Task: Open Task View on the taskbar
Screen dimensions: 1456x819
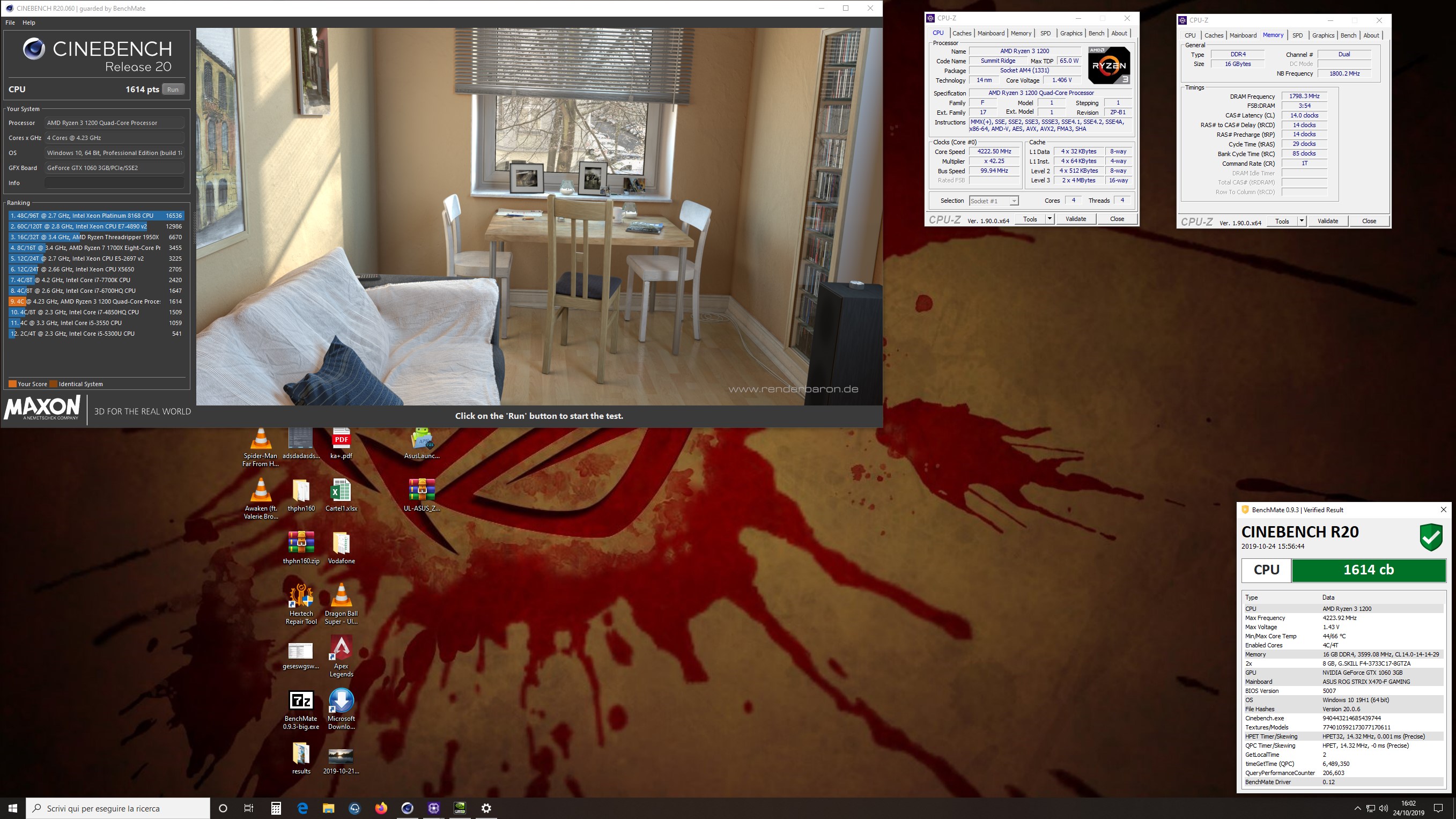Action: click(x=249, y=808)
